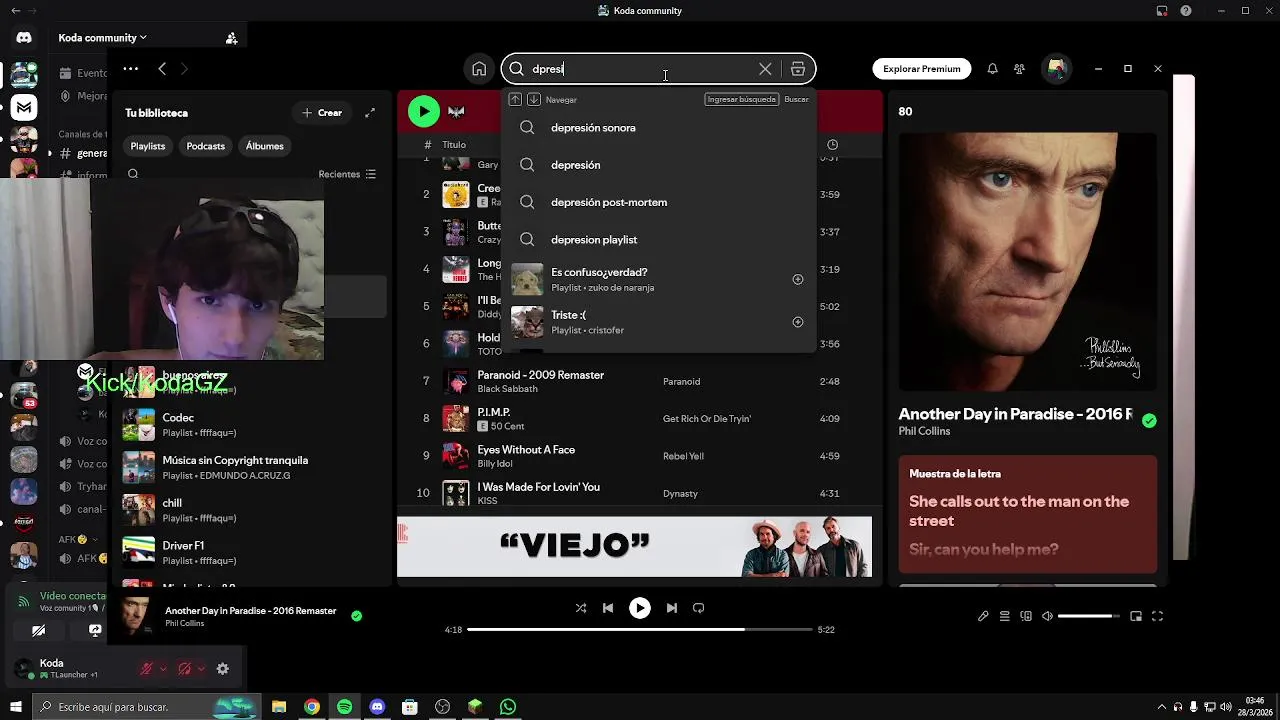
Task: Go to Spotify home icon
Action: [x=479, y=69]
